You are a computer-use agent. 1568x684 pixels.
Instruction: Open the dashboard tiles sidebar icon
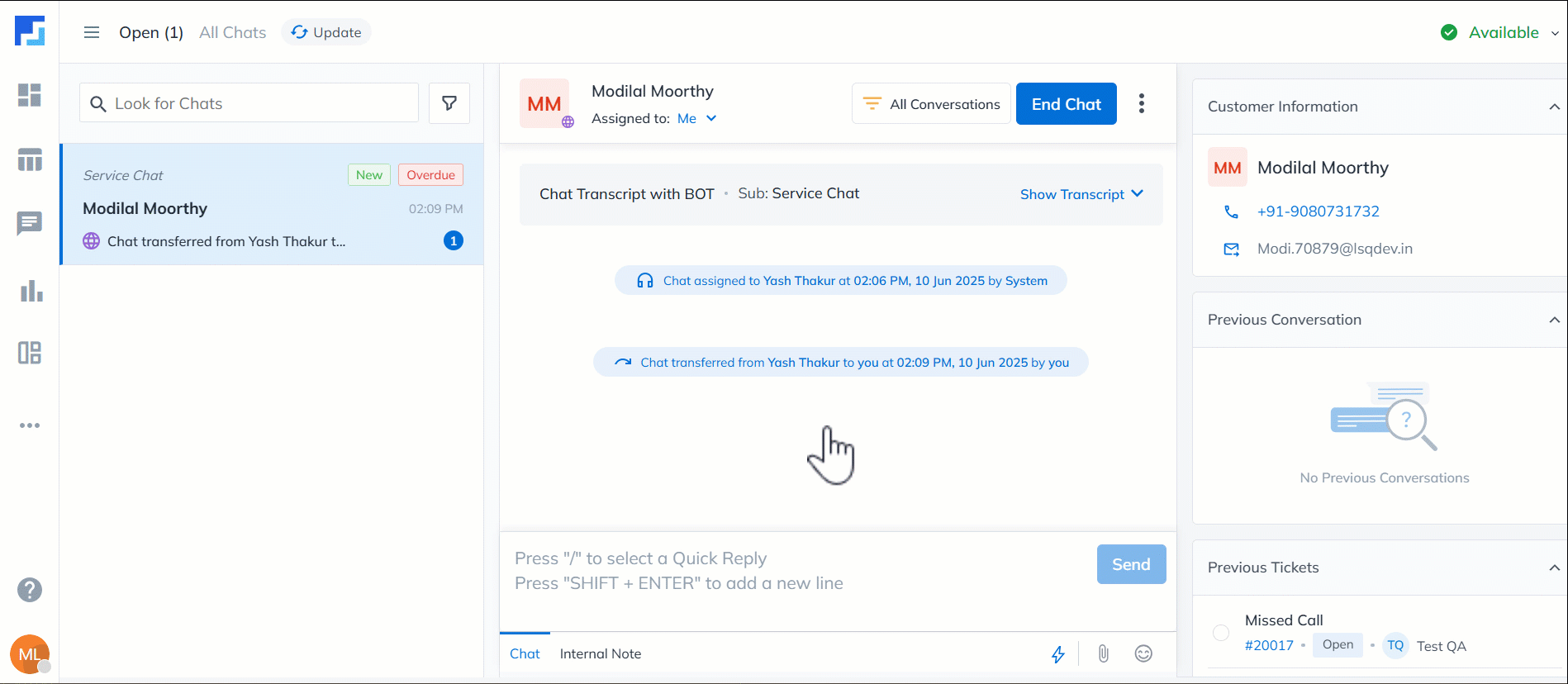(x=30, y=95)
